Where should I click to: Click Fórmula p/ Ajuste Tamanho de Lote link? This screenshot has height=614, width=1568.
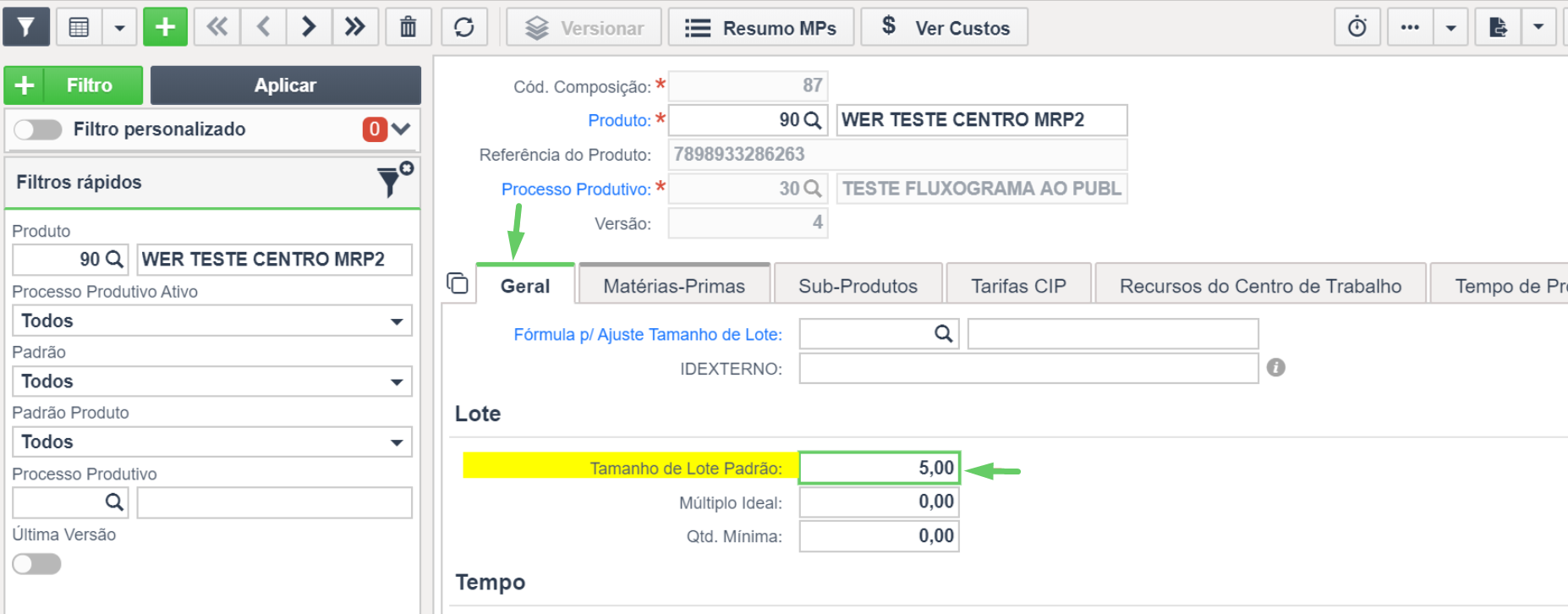pos(648,335)
